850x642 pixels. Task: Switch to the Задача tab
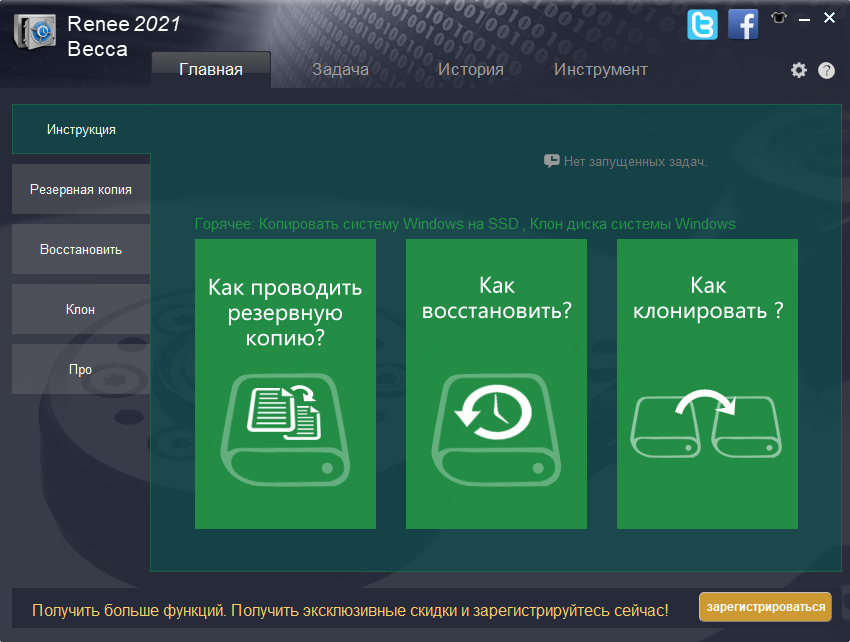(340, 69)
